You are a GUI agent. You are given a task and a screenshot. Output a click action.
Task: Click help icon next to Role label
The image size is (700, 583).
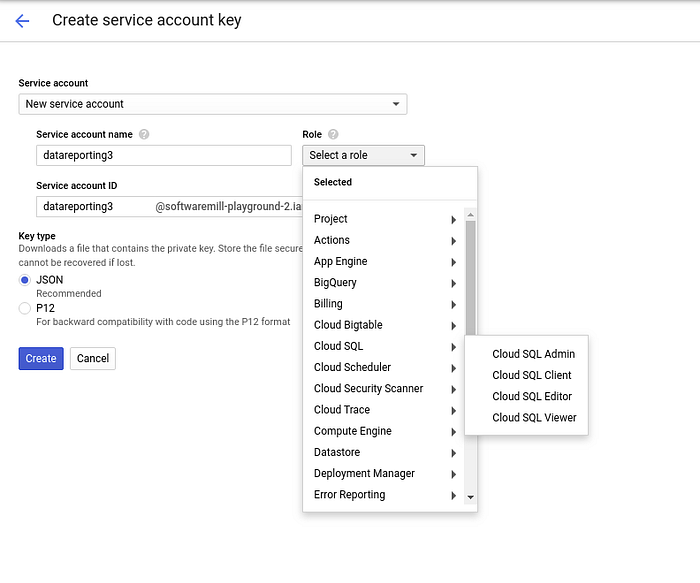[x=333, y=135]
